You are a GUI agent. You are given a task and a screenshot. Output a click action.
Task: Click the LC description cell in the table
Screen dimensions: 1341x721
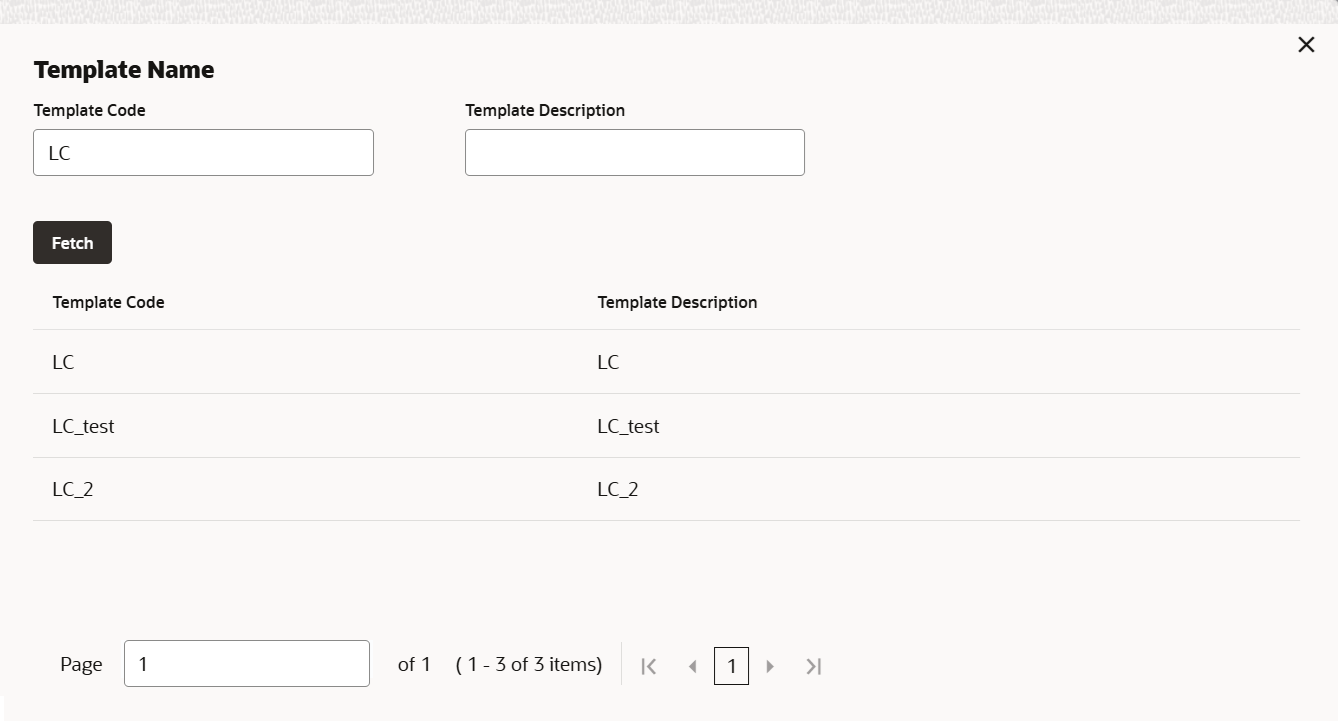coord(608,362)
